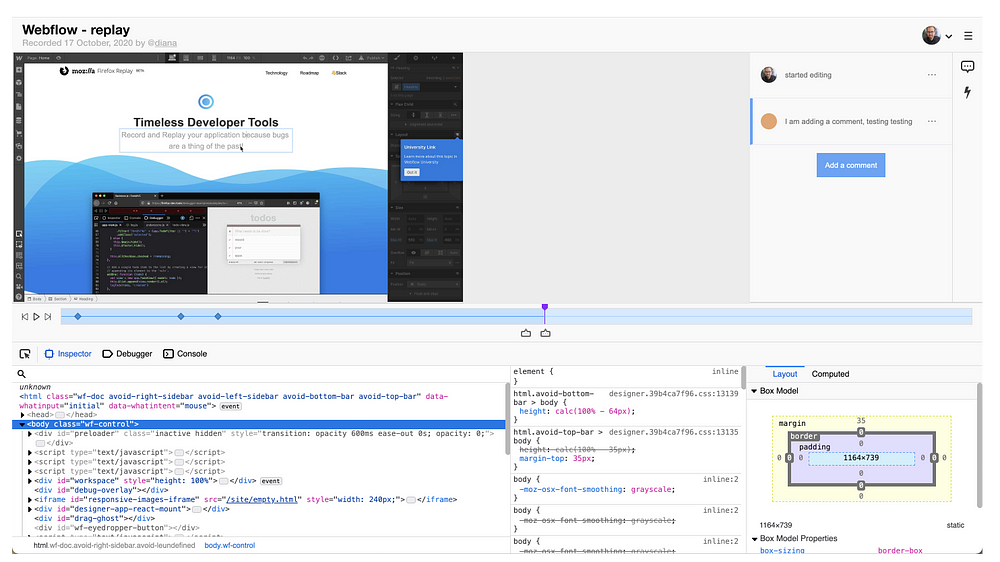
Task: Switch to the Computed tab
Action: 830,374
